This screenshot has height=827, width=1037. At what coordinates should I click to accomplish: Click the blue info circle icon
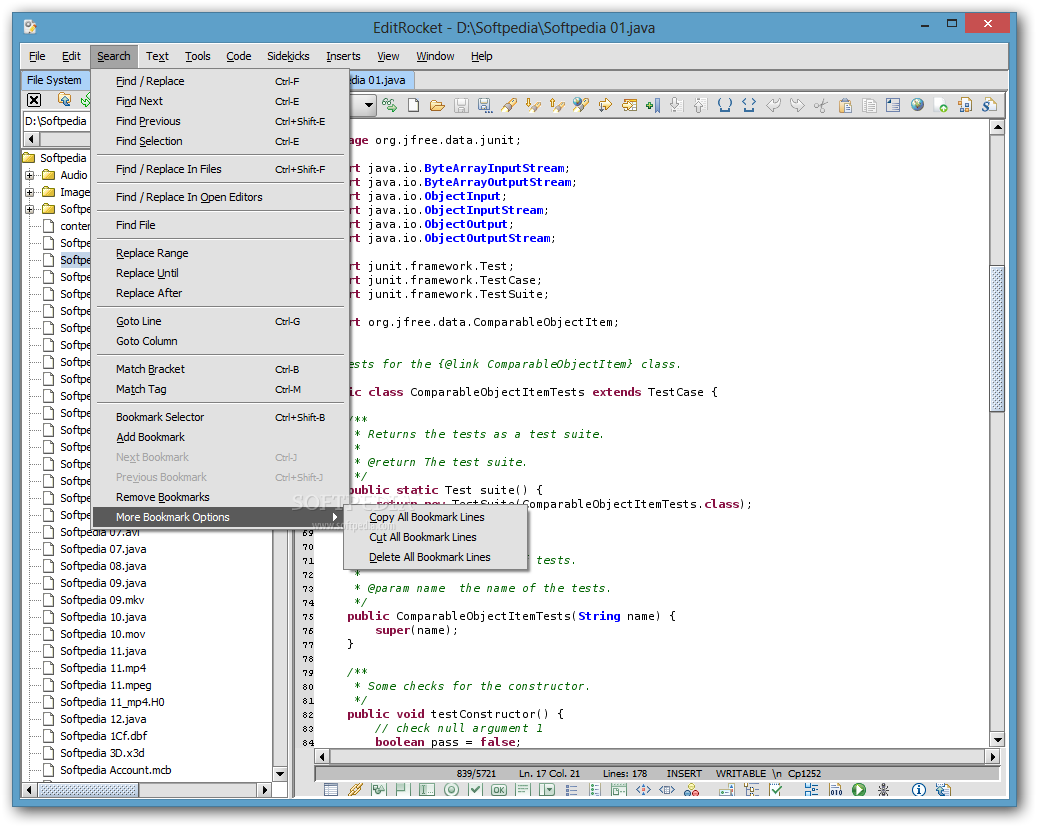pyautogui.click(x=919, y=789)
